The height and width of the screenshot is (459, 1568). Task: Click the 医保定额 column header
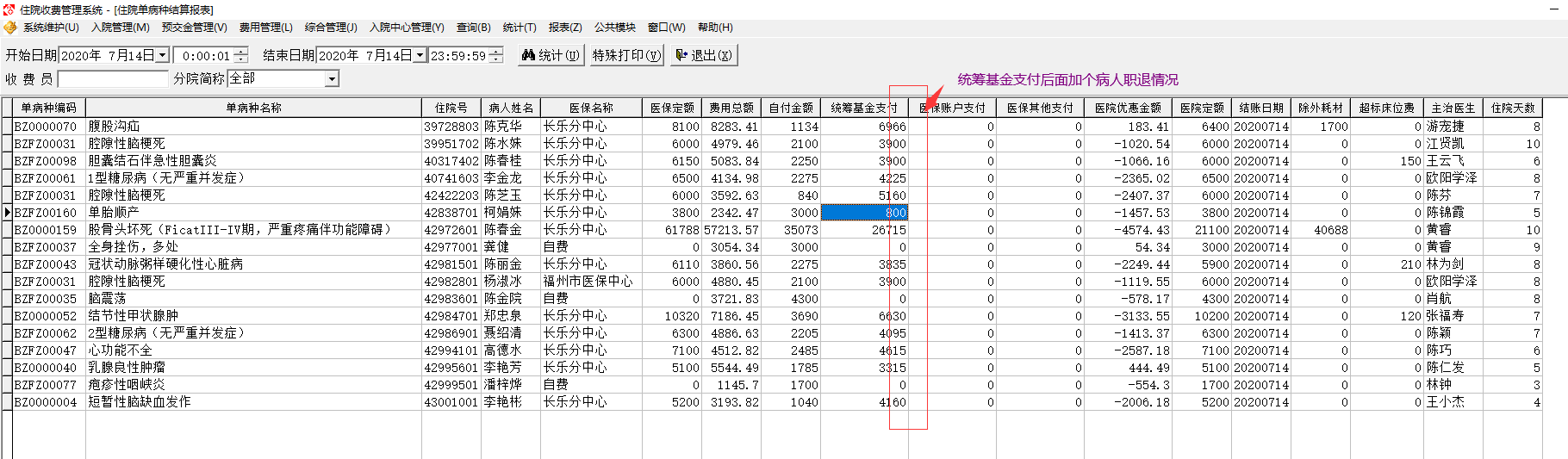pyautogui.click(x=672, y=108)
